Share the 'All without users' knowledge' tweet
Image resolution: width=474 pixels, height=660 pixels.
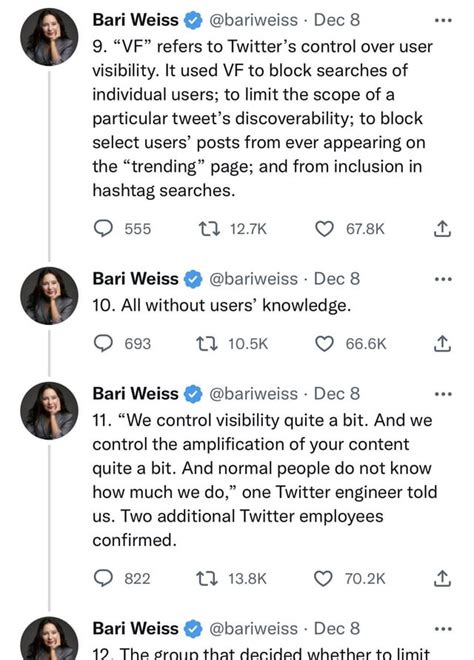click(x=442, y=343)
